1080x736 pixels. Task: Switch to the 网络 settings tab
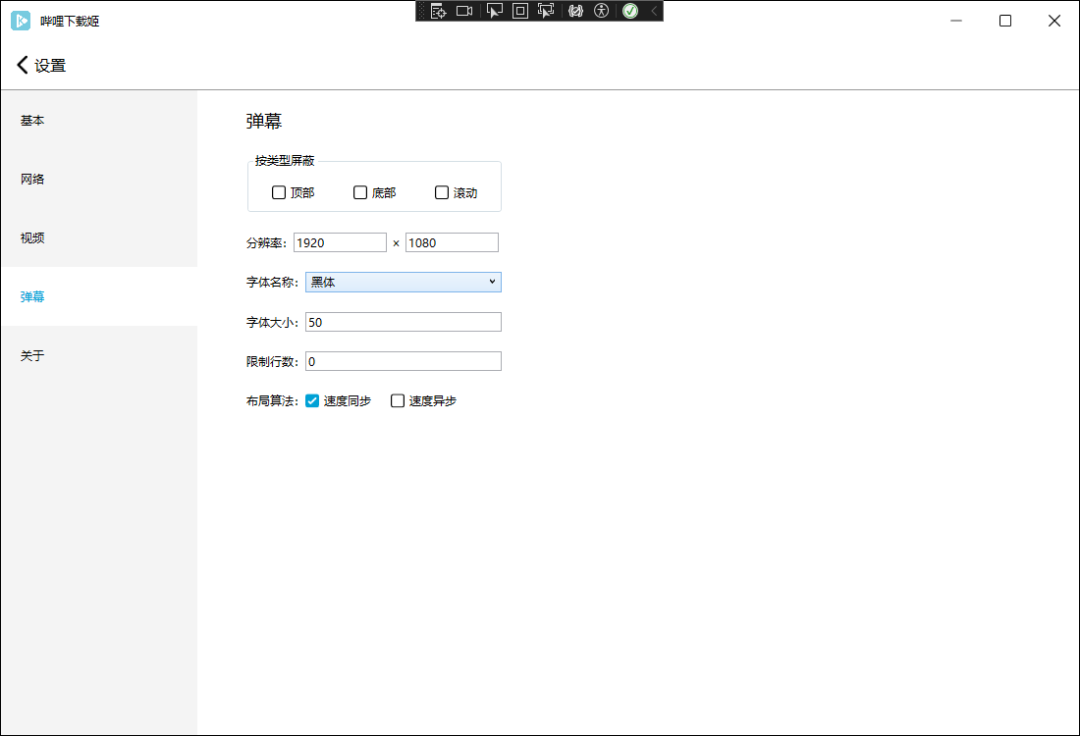pyautogui.click(x=98, y=179)
